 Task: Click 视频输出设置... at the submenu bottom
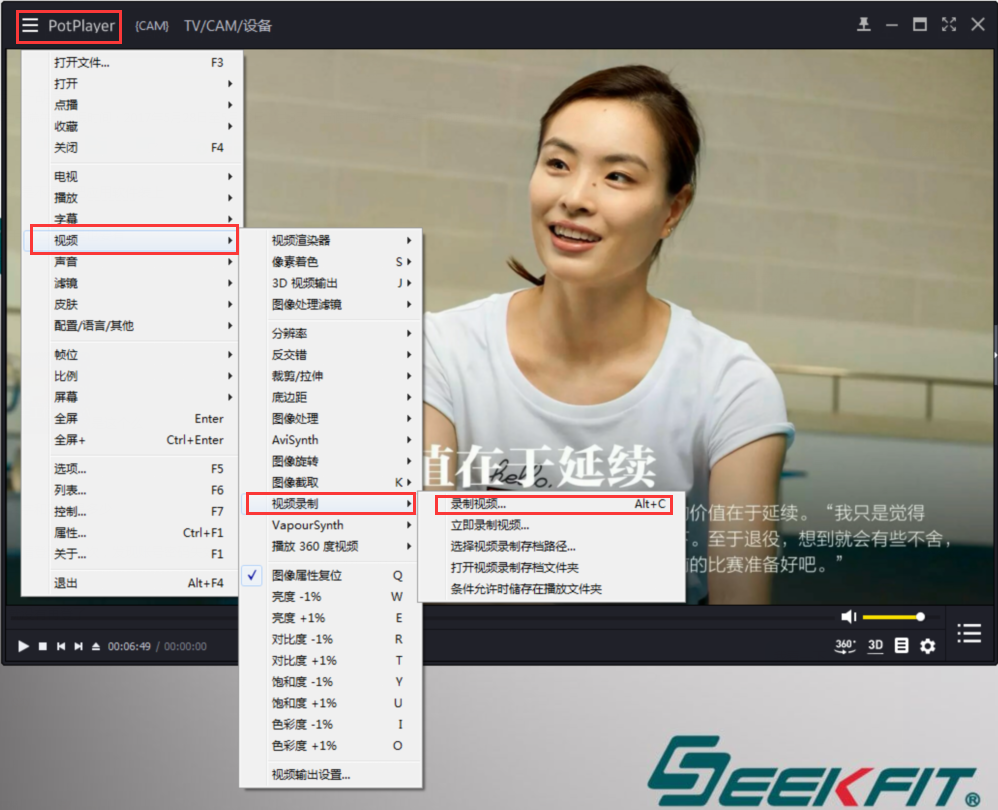point(311,774)
